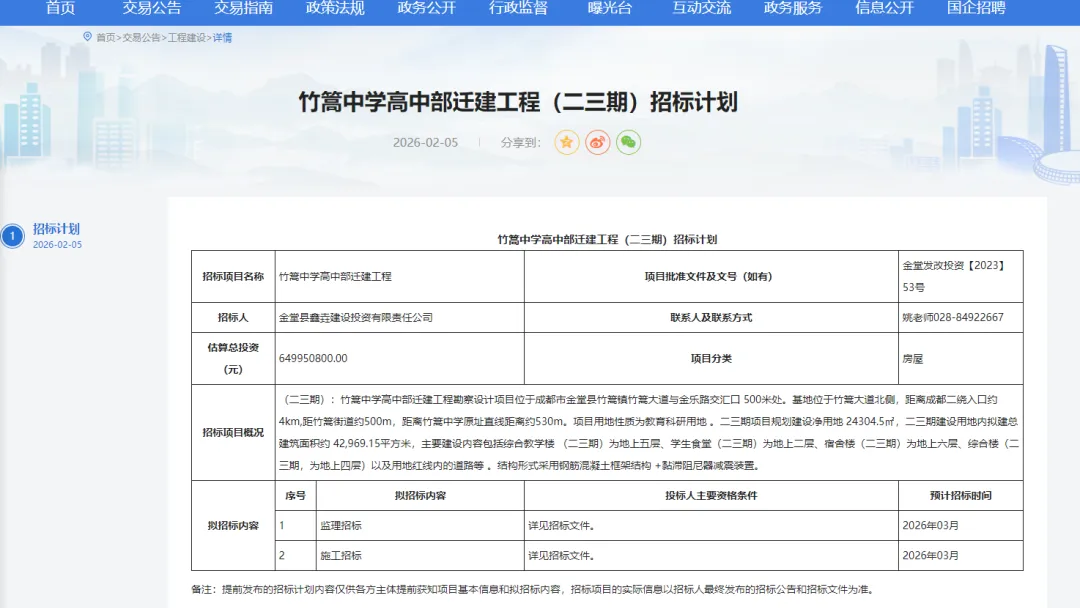Open 互动交流 navigation menu
Screen dimensions: 1080x608
click(x=701, y=8)
